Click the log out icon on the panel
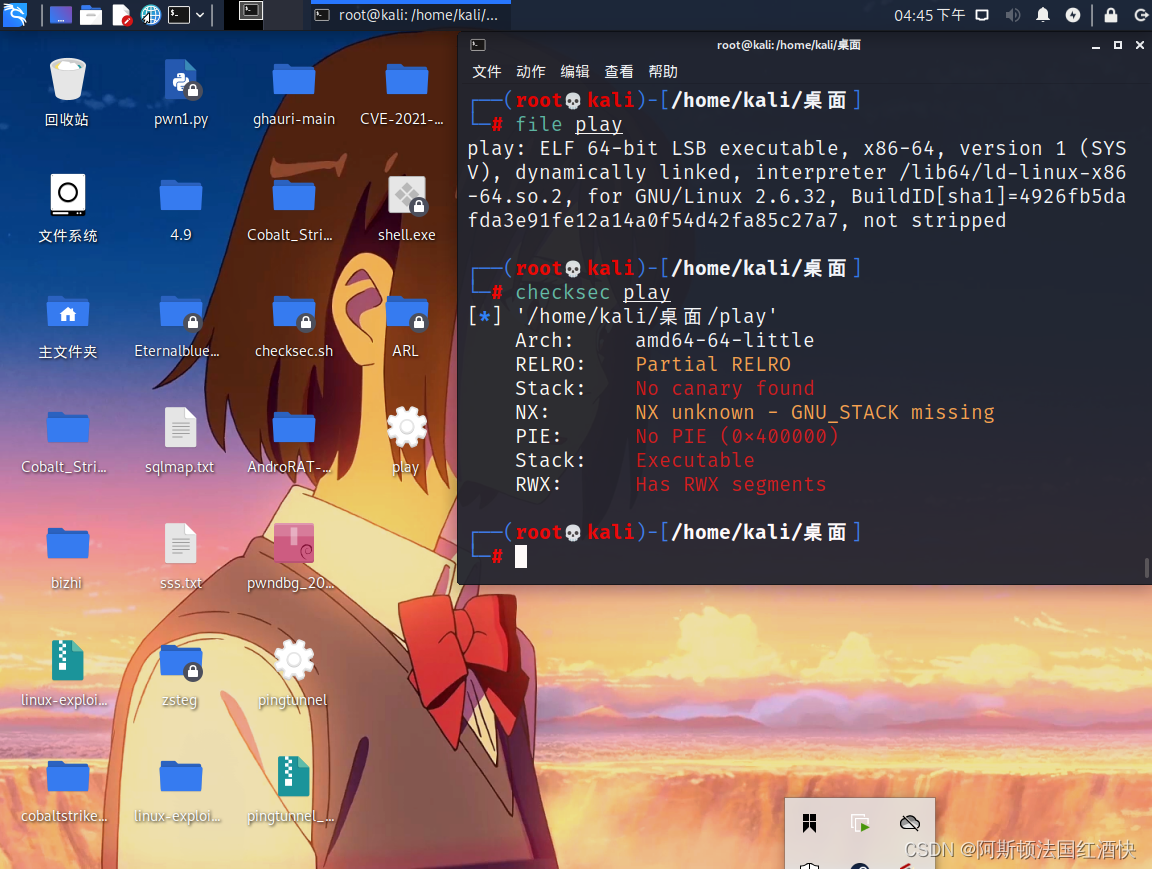1152x869 pixels. (1141, 15)
